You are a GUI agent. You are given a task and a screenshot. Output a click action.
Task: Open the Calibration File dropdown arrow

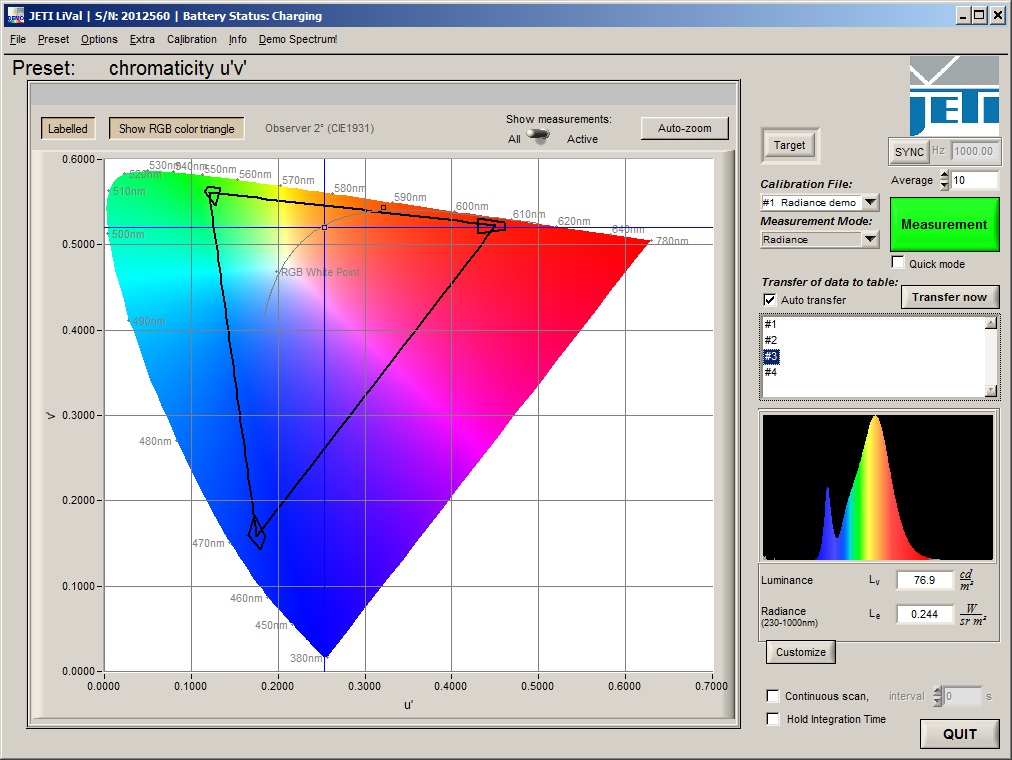coord(870,202)
